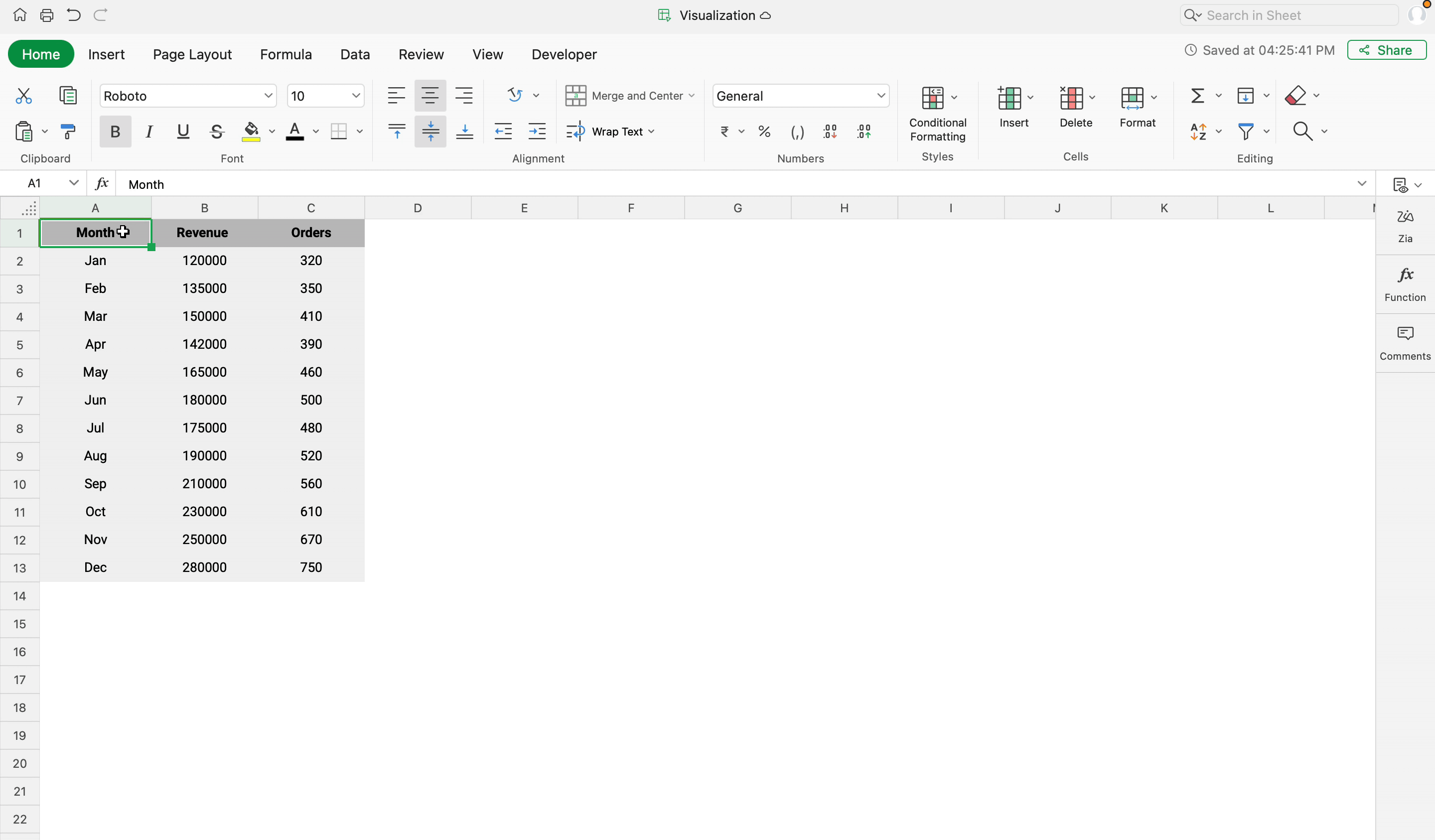Click the Conditional Formatting icon
The image size is (1435, 840).
[932, 97]
